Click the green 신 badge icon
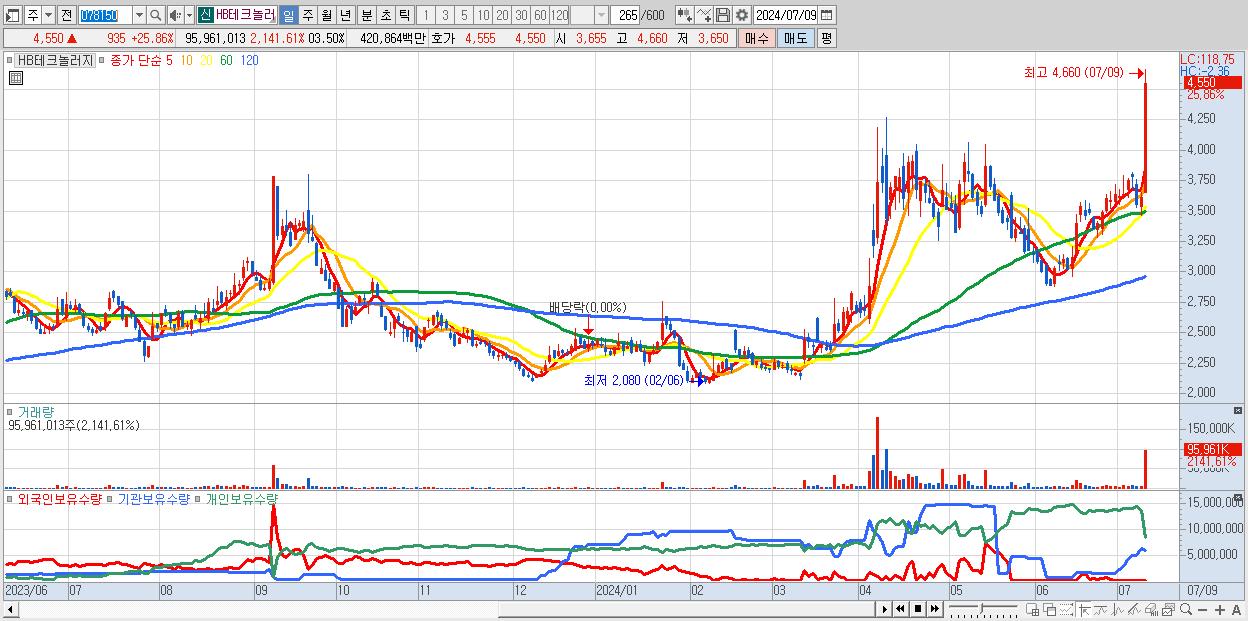 [x=205, y=15]
